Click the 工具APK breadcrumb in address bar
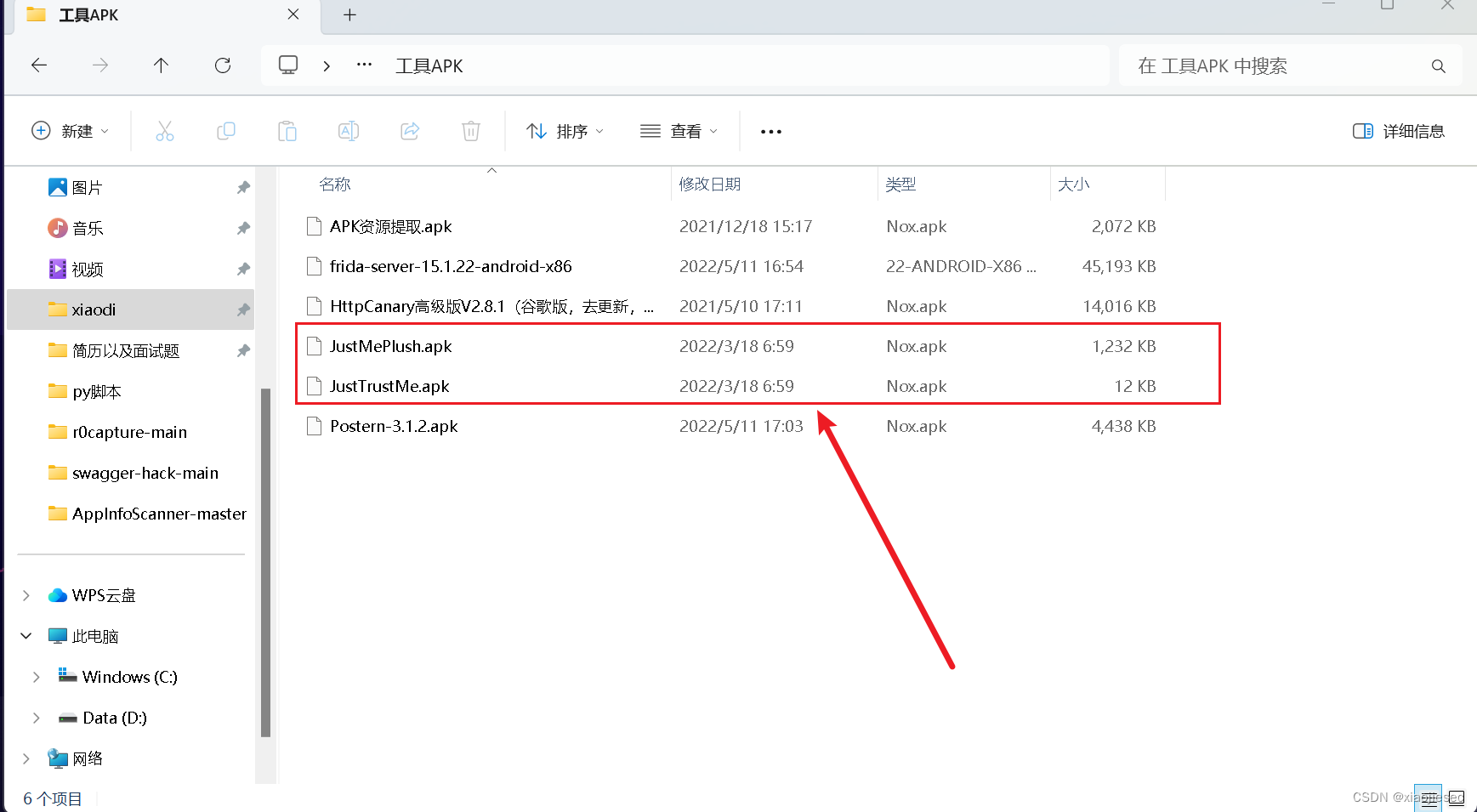The width and height of the screenshot is (1477, 812). [429, 65]
